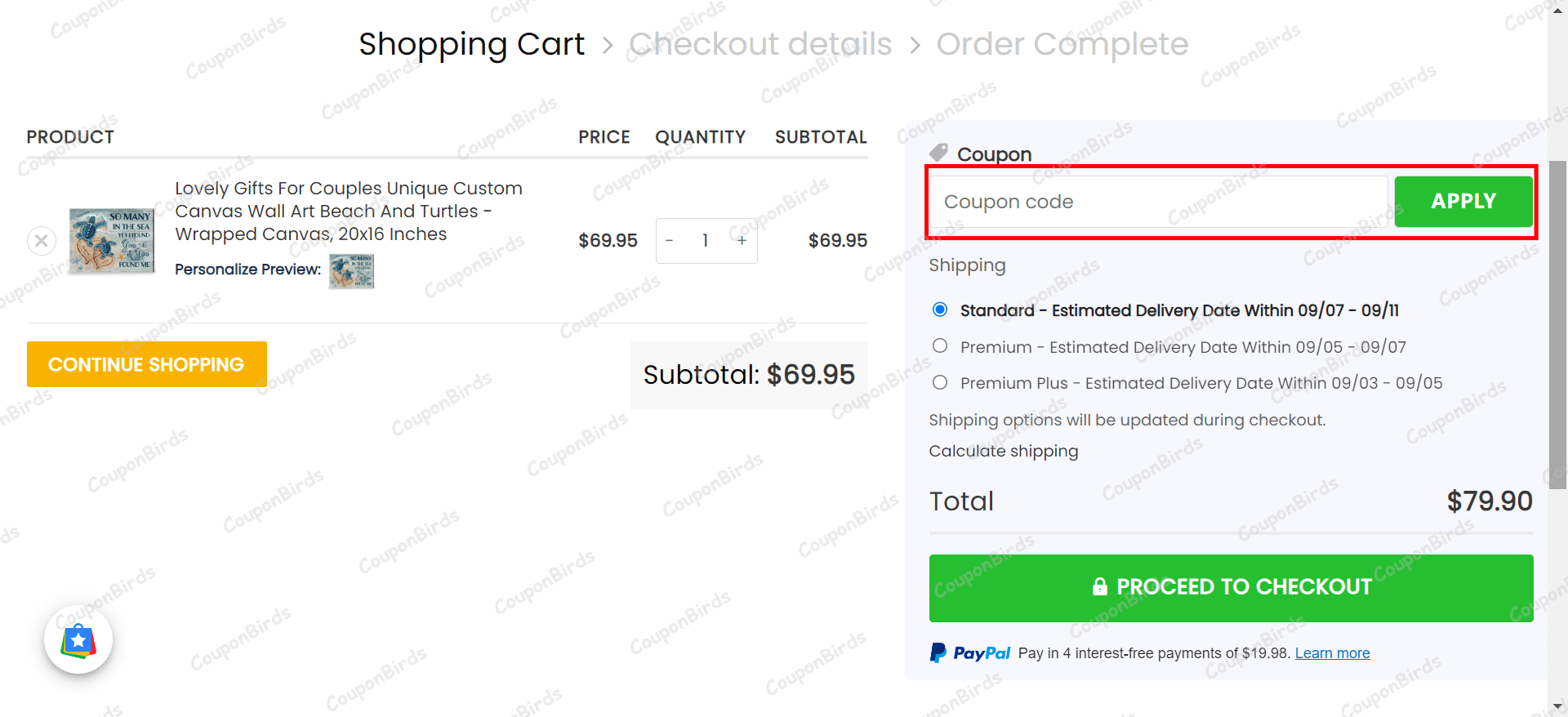Go to Order Complete breadcrumb step
The width and height of the screenshot is (1568, 717).
[1062, 44]
